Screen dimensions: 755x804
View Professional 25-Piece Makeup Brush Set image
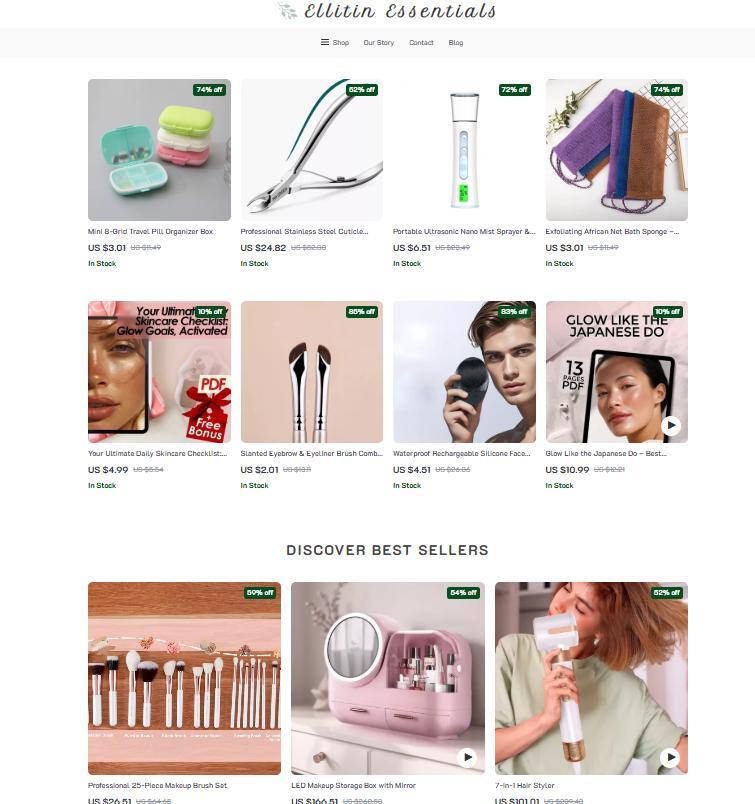pos(184,678)
